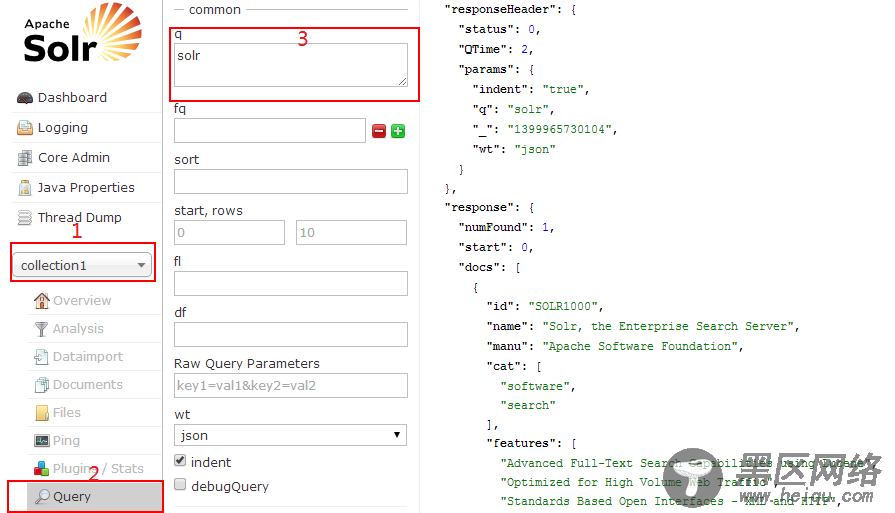Open the Dashboard icon
This screenshot has height=513, width=895.
point(25,98)
